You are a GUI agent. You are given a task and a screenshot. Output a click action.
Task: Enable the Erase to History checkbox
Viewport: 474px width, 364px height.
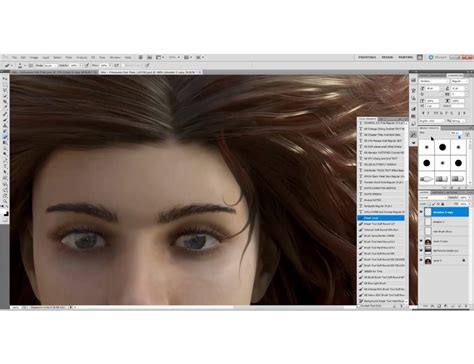[123, 65]
